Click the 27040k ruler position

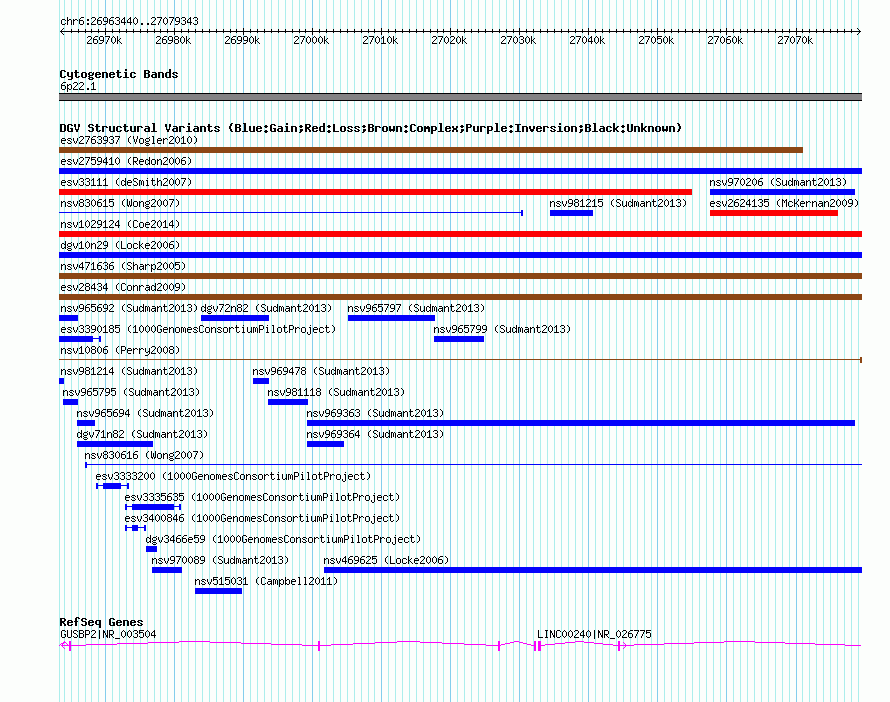click(587, 40)
